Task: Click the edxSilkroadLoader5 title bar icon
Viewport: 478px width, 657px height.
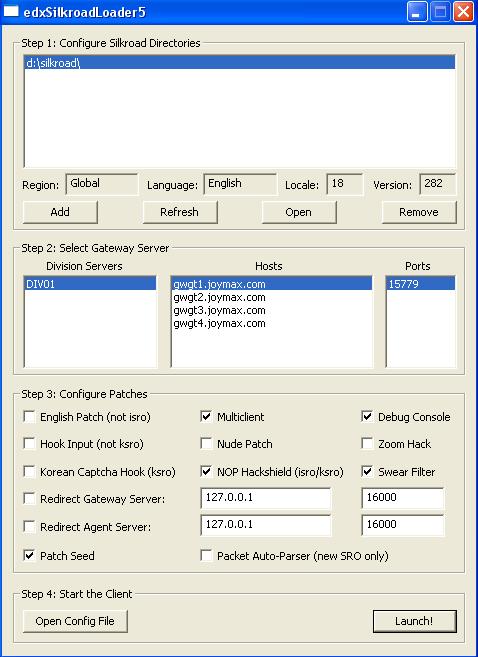Action: (11, 11)
